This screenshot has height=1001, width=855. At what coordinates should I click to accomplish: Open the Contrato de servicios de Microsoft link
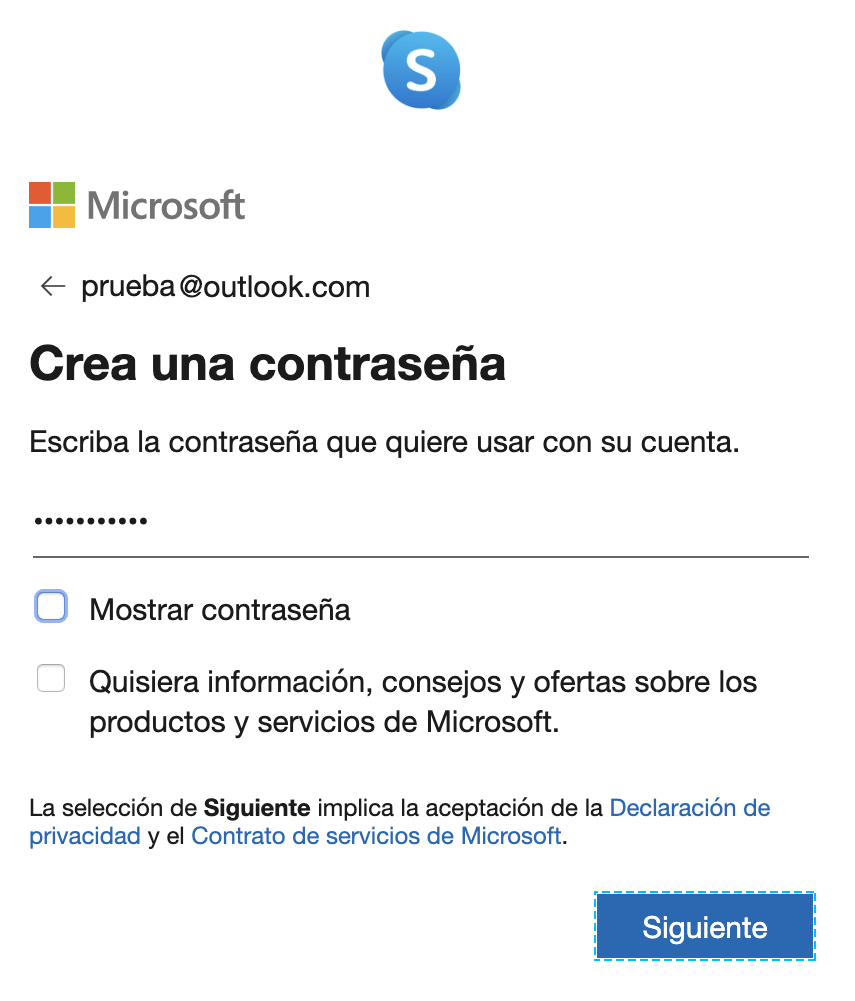376,836
